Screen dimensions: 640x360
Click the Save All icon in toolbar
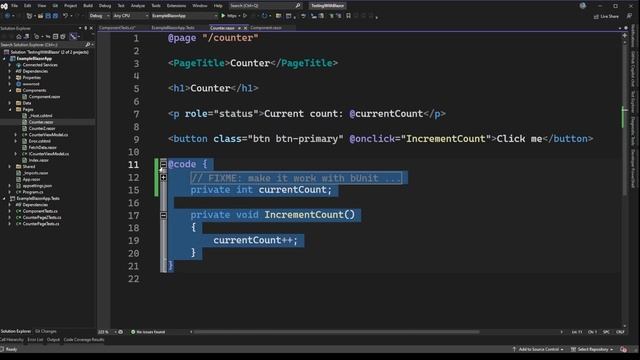pos(55,16)
